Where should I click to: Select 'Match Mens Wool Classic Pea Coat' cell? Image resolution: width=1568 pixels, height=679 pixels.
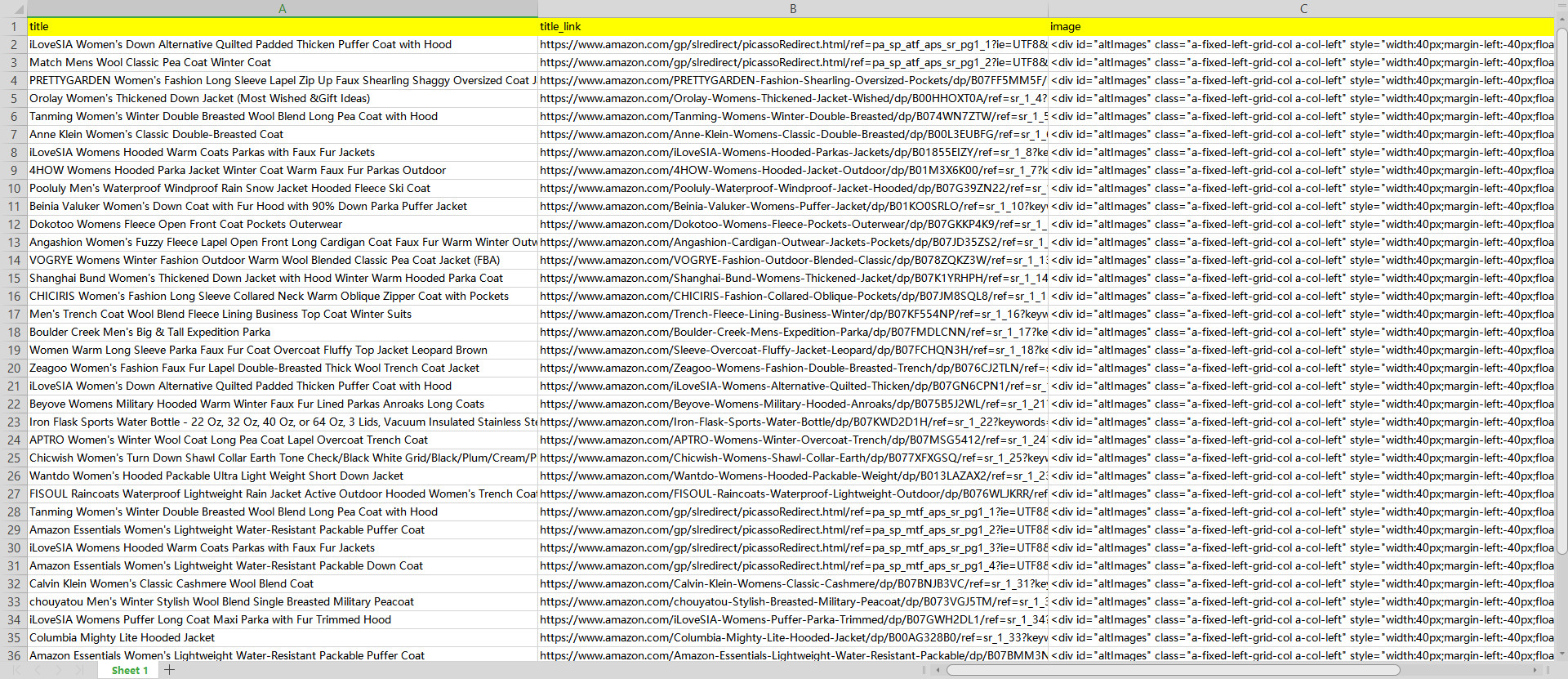pos(282,62)
